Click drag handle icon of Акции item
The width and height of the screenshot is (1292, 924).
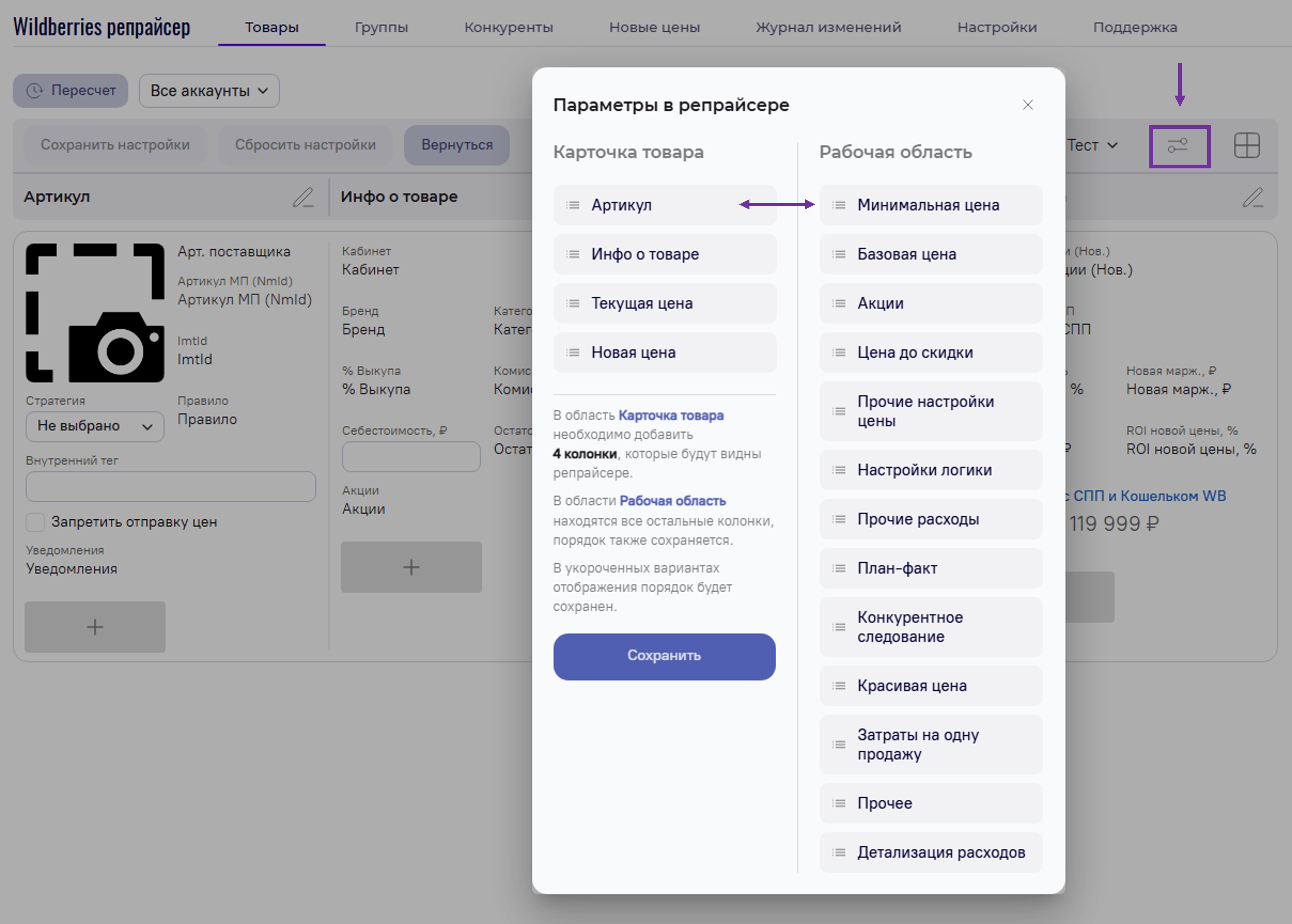tap(839, 303)
